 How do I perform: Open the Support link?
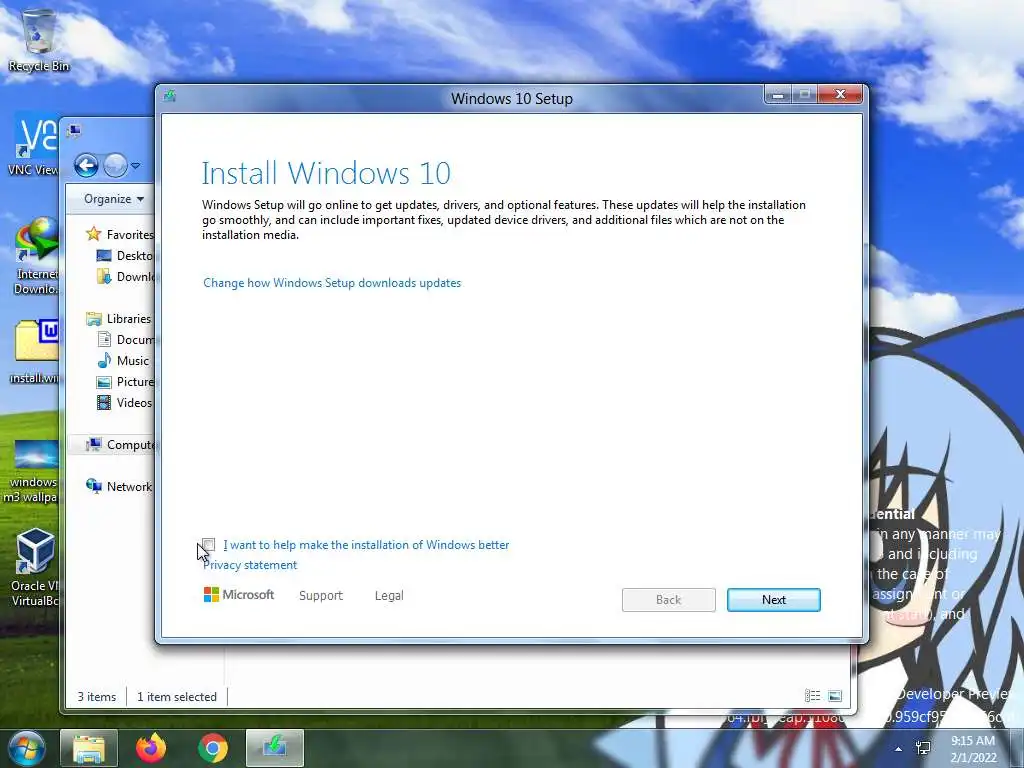pyautogui.click(x=321, y=596)
